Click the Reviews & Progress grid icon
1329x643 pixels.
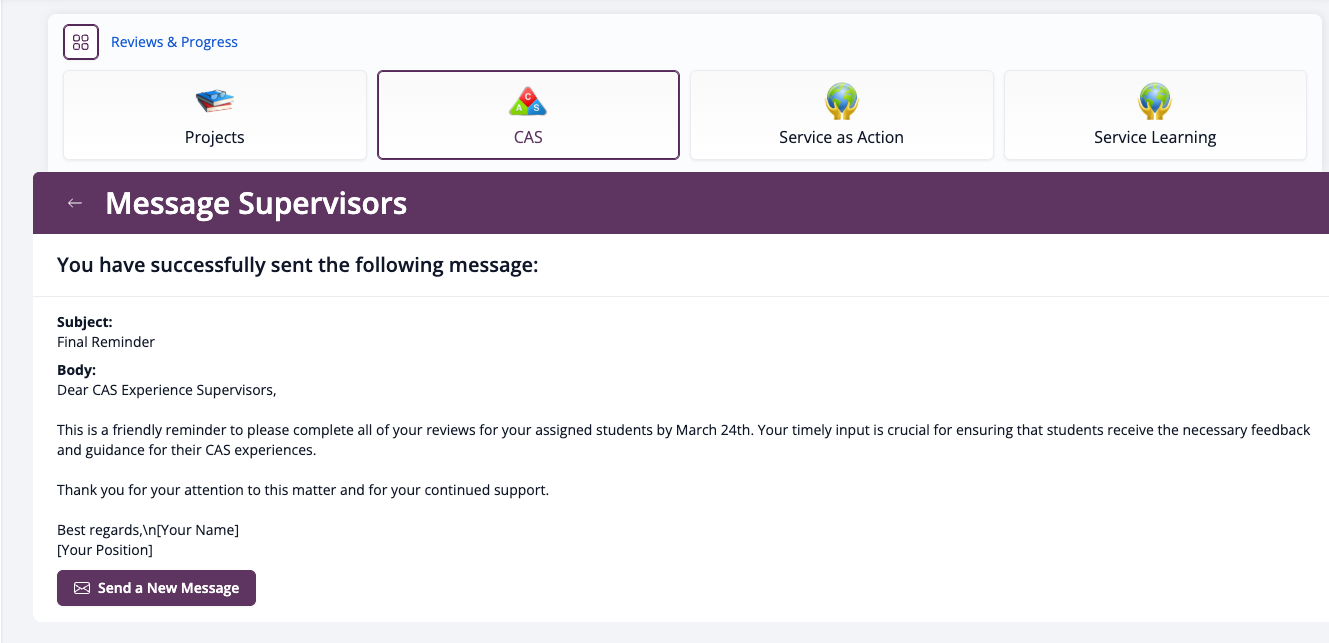81,42
